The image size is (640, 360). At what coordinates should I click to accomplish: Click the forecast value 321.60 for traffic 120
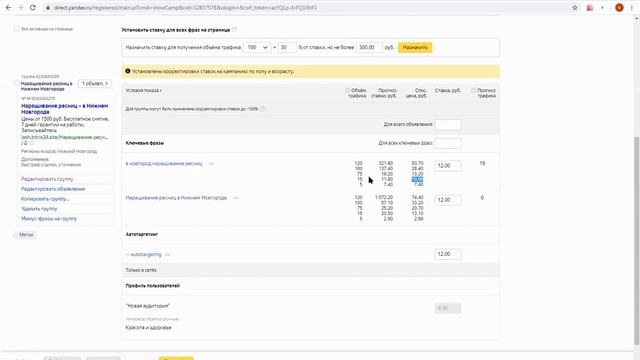point(386,163)
